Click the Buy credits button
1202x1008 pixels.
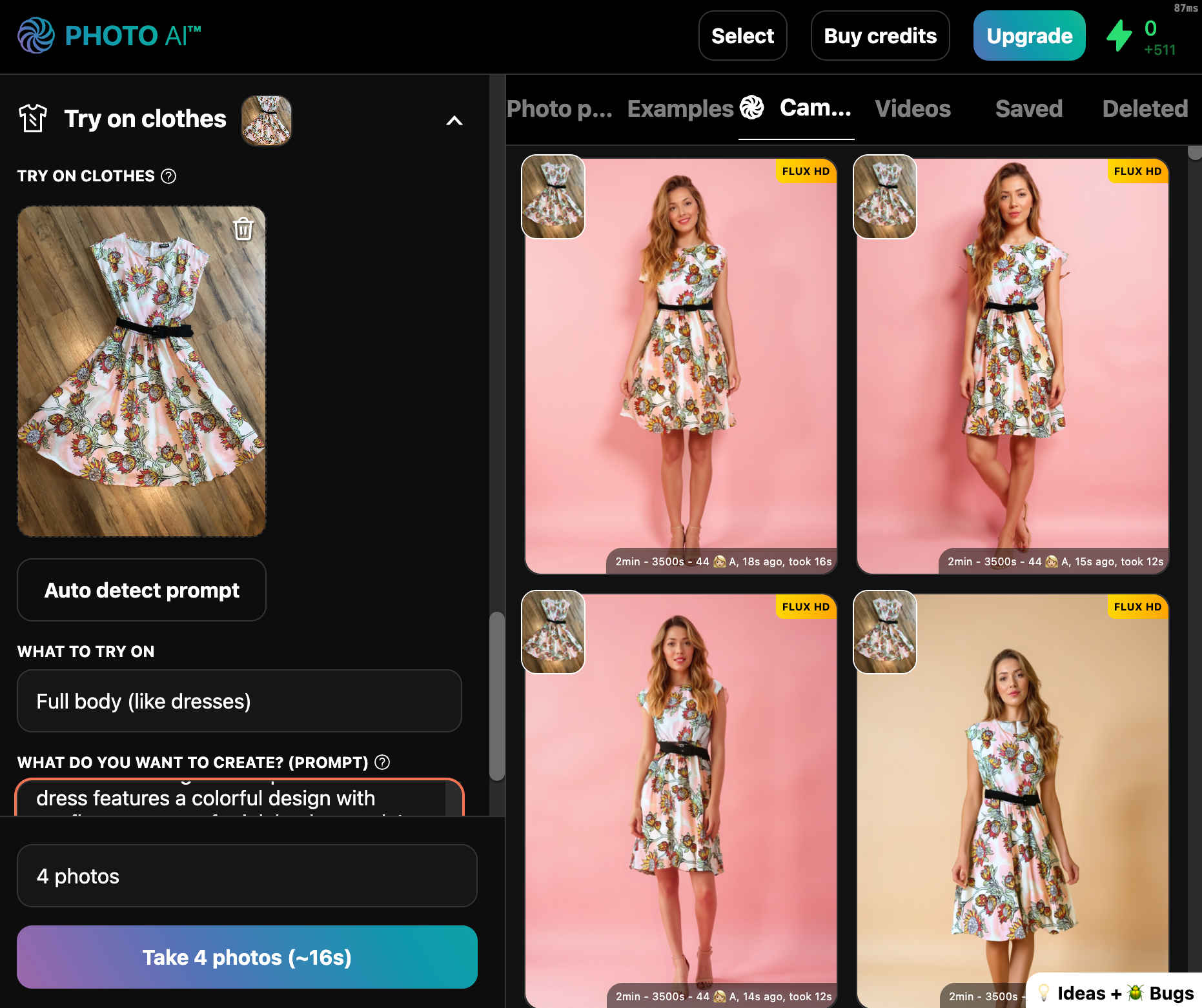(880, 36)
